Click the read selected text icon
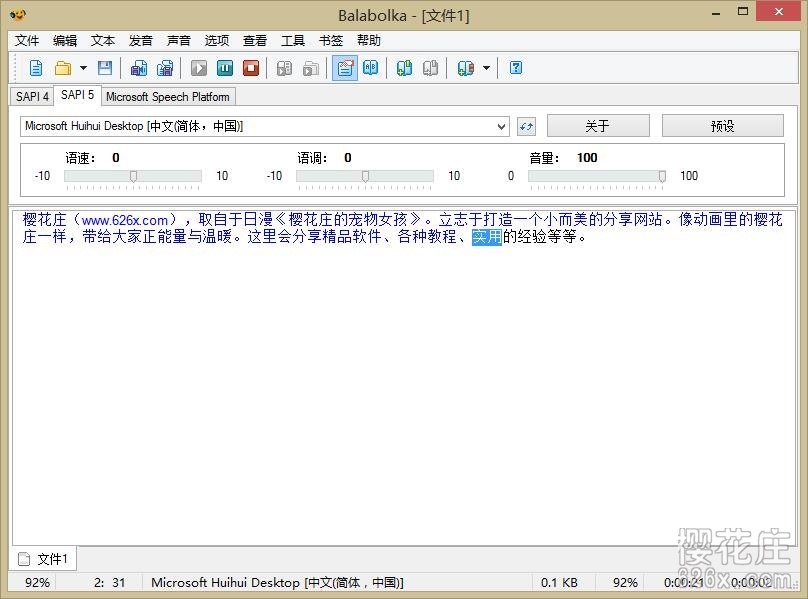808x599 pixels. pyautogui.click(x=284, y=68)
